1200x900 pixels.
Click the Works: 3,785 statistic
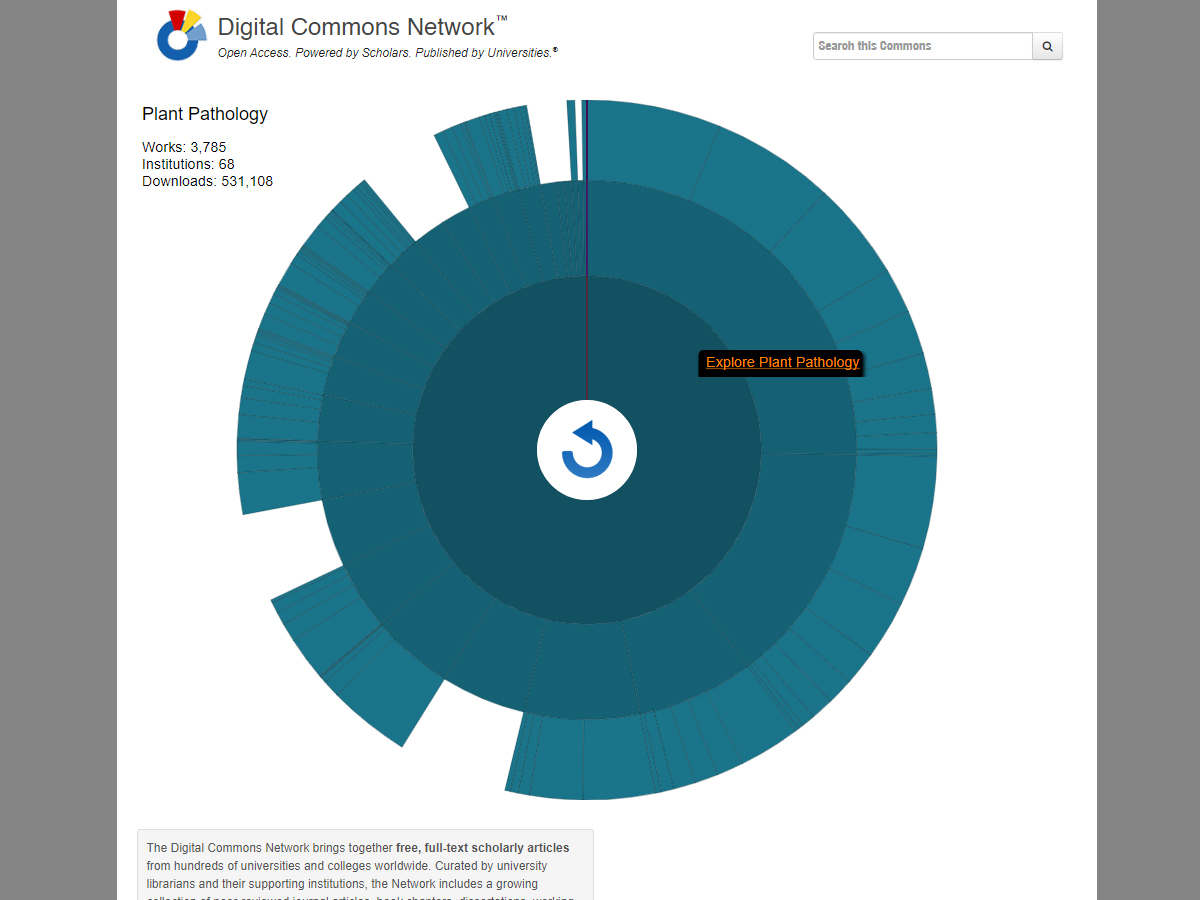tap(184, 147)
